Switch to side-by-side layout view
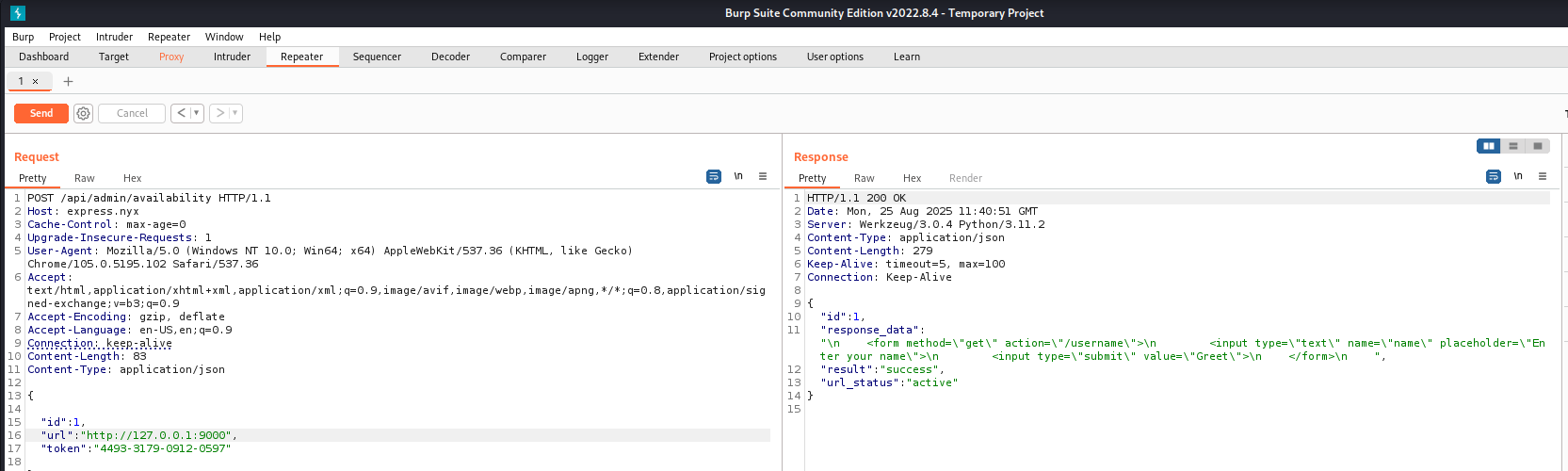Screen dimensions: 1568x471 point(1489,146)
